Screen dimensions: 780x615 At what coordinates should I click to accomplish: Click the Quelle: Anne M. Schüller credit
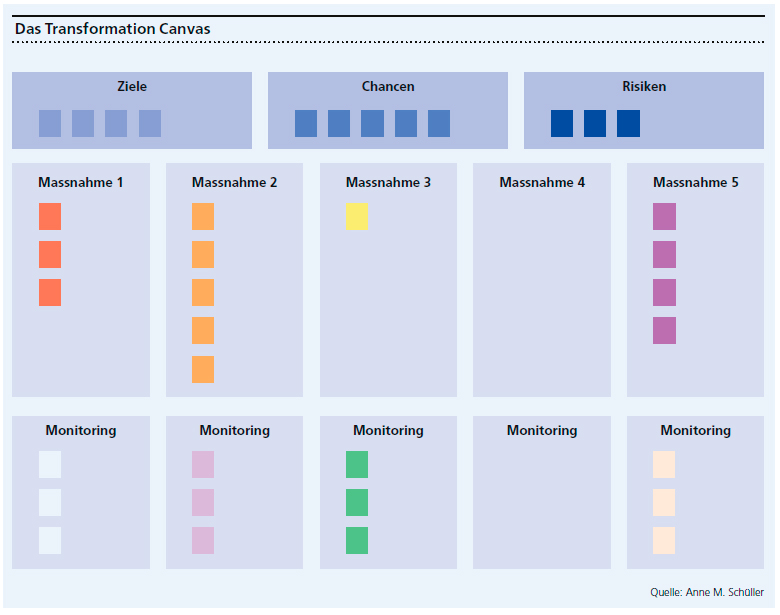706,592
